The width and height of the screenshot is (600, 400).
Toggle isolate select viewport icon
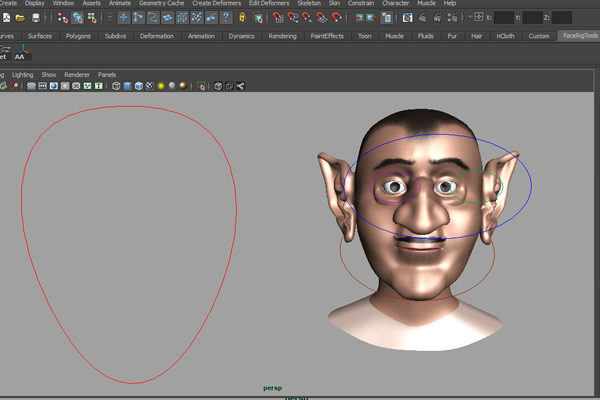tap(201, 86)
